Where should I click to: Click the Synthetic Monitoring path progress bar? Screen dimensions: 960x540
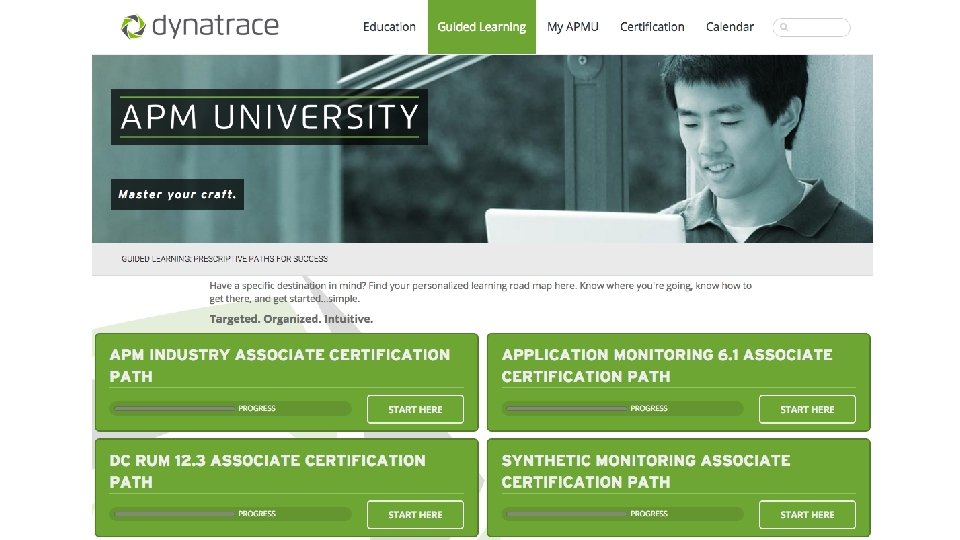[623, 514]
